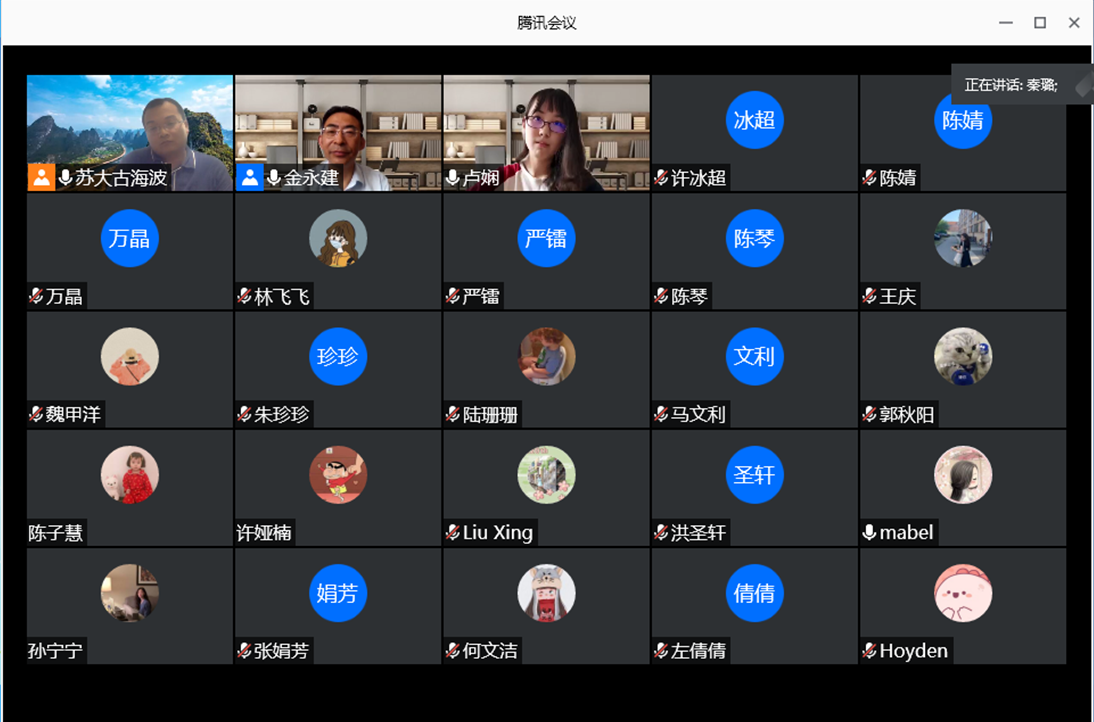Click the muted mic icon for 林飞飞
Screen dimensions: 1094x722
pos(244,296)
